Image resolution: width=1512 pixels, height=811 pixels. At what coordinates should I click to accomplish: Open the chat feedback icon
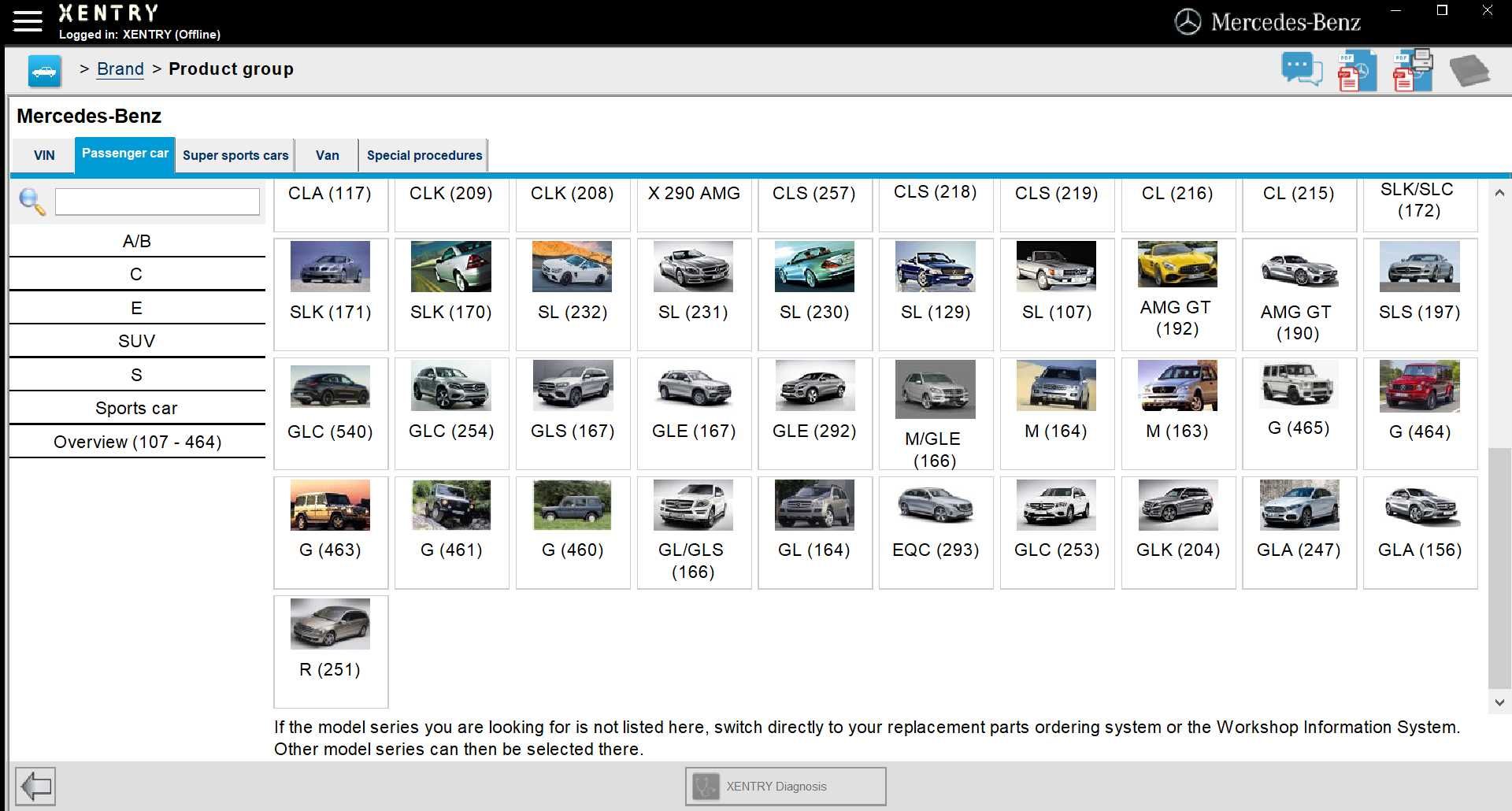tap(1301, 69)
